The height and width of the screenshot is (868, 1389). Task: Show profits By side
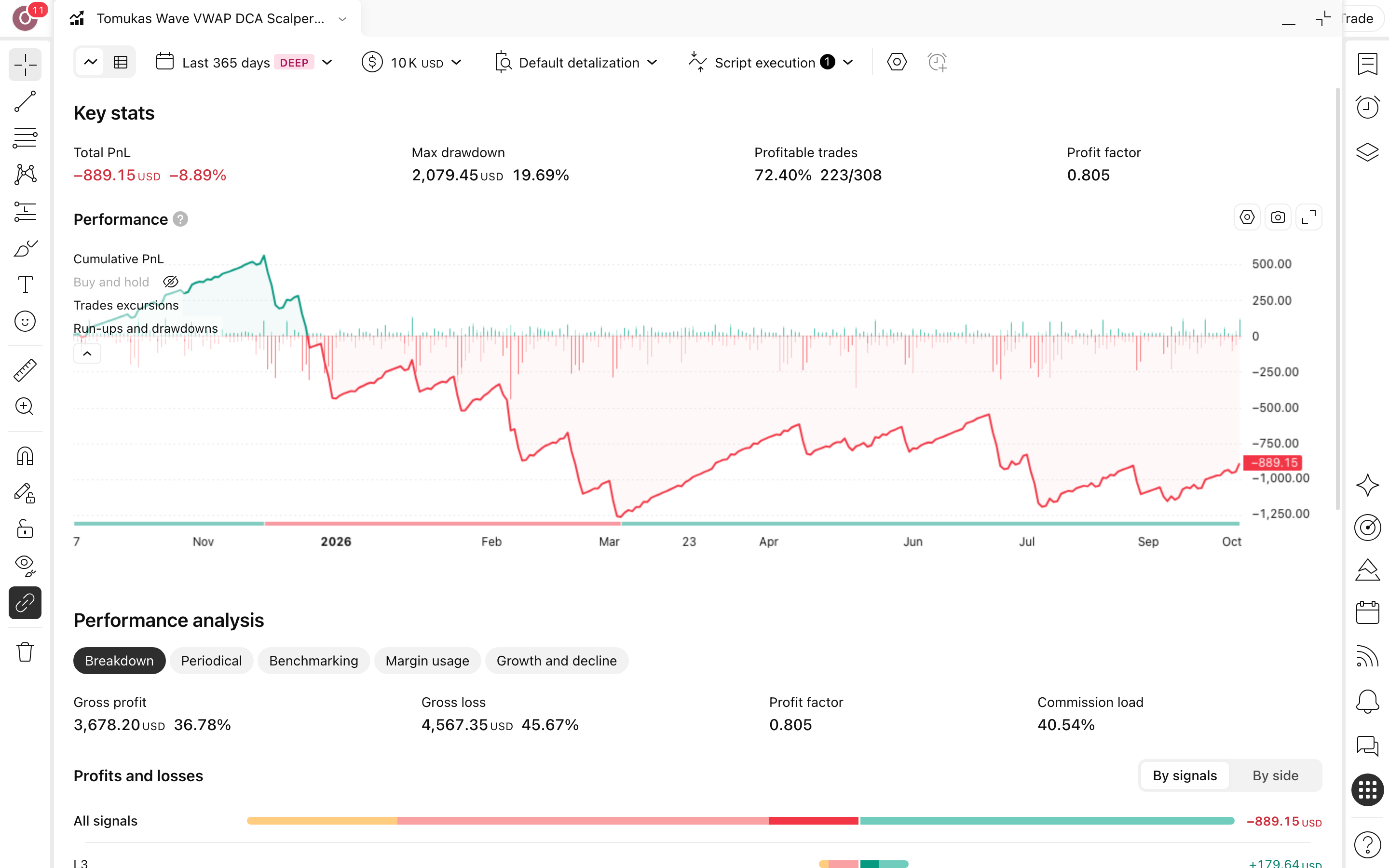1275,775
